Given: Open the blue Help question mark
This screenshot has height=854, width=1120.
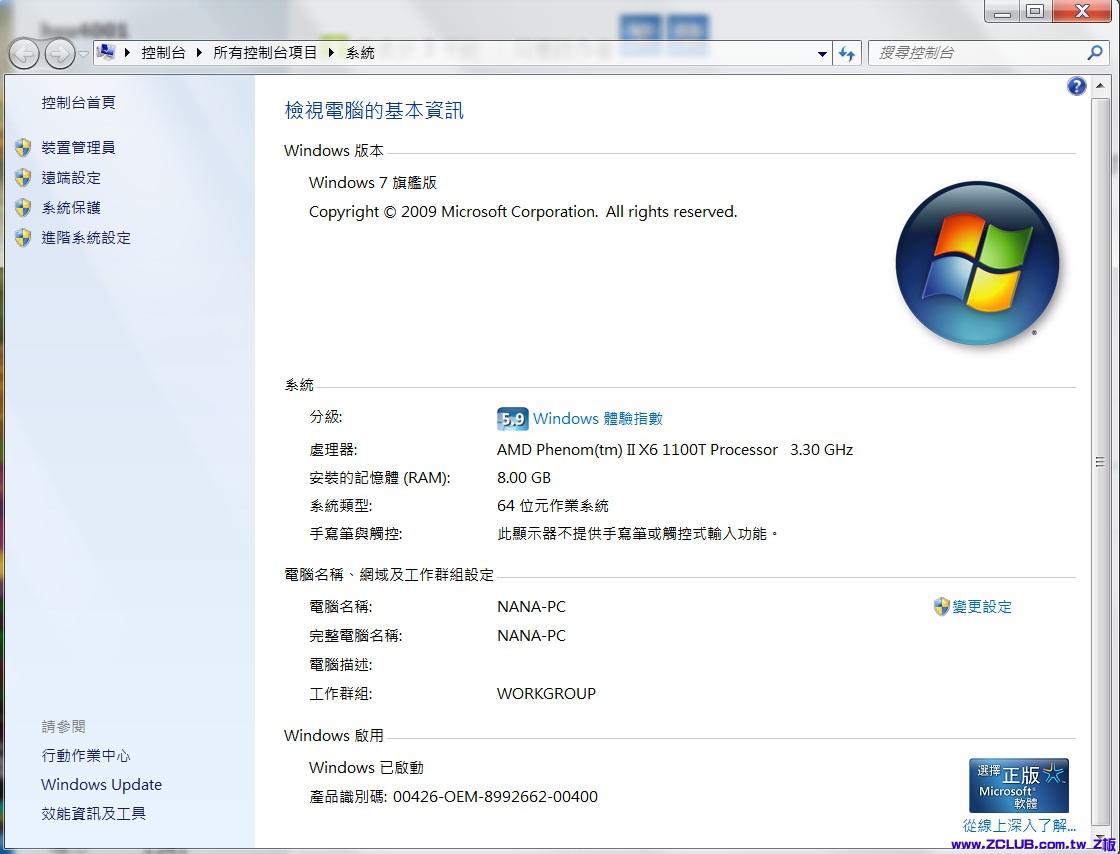Looking at the screenshot, I should 1076,86.
